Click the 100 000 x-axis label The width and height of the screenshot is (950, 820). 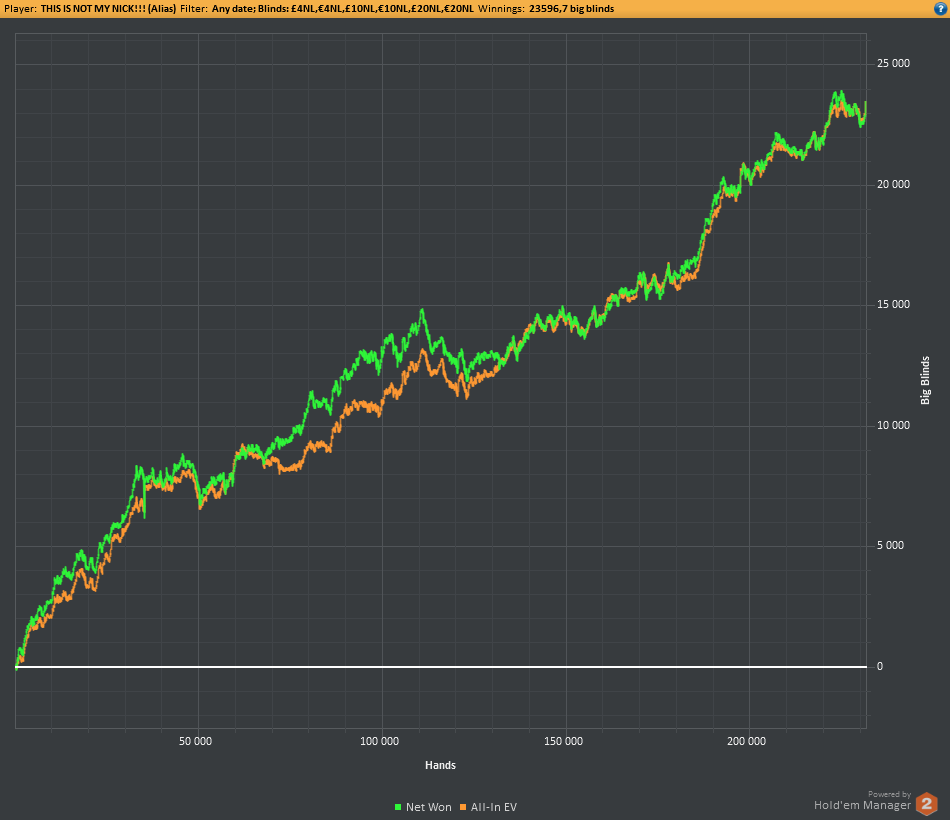(x=379, y=741)
